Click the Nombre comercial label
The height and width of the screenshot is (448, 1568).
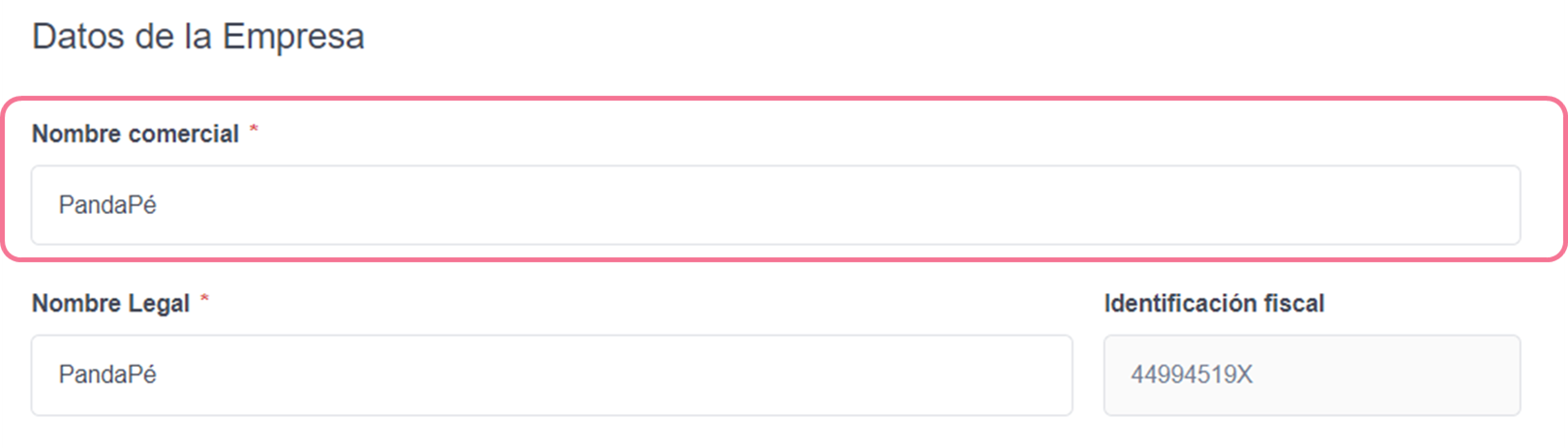(136, 134)
